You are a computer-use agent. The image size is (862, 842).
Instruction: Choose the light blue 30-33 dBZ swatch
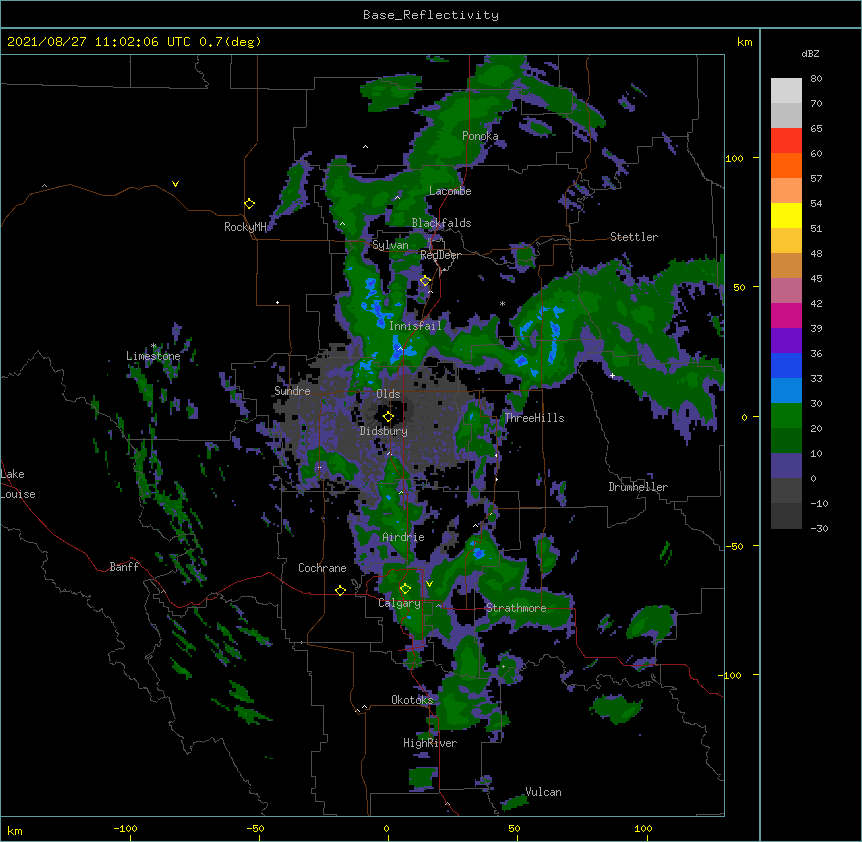point(786,390)
